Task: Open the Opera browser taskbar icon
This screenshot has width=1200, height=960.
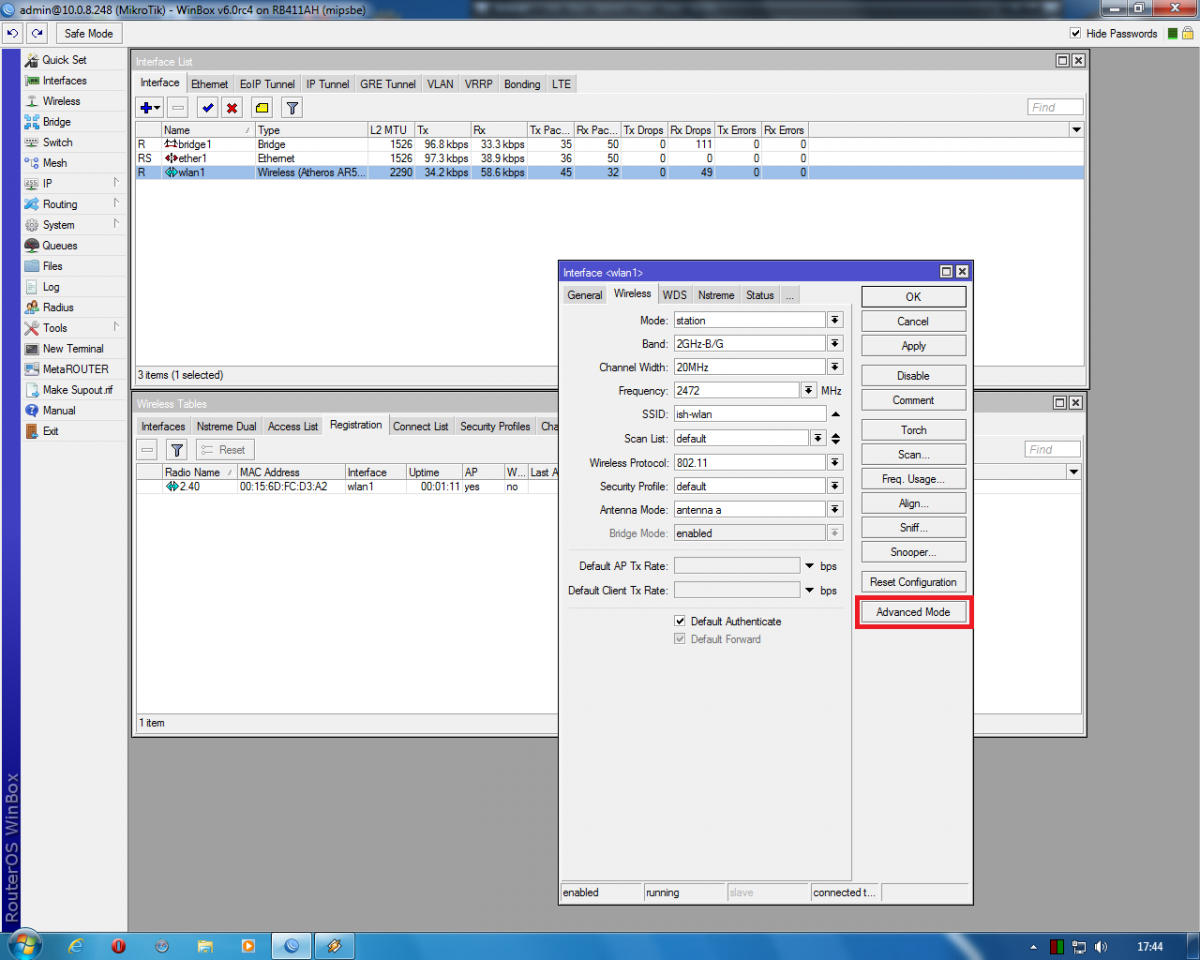Action: click(x=118, y=945)
